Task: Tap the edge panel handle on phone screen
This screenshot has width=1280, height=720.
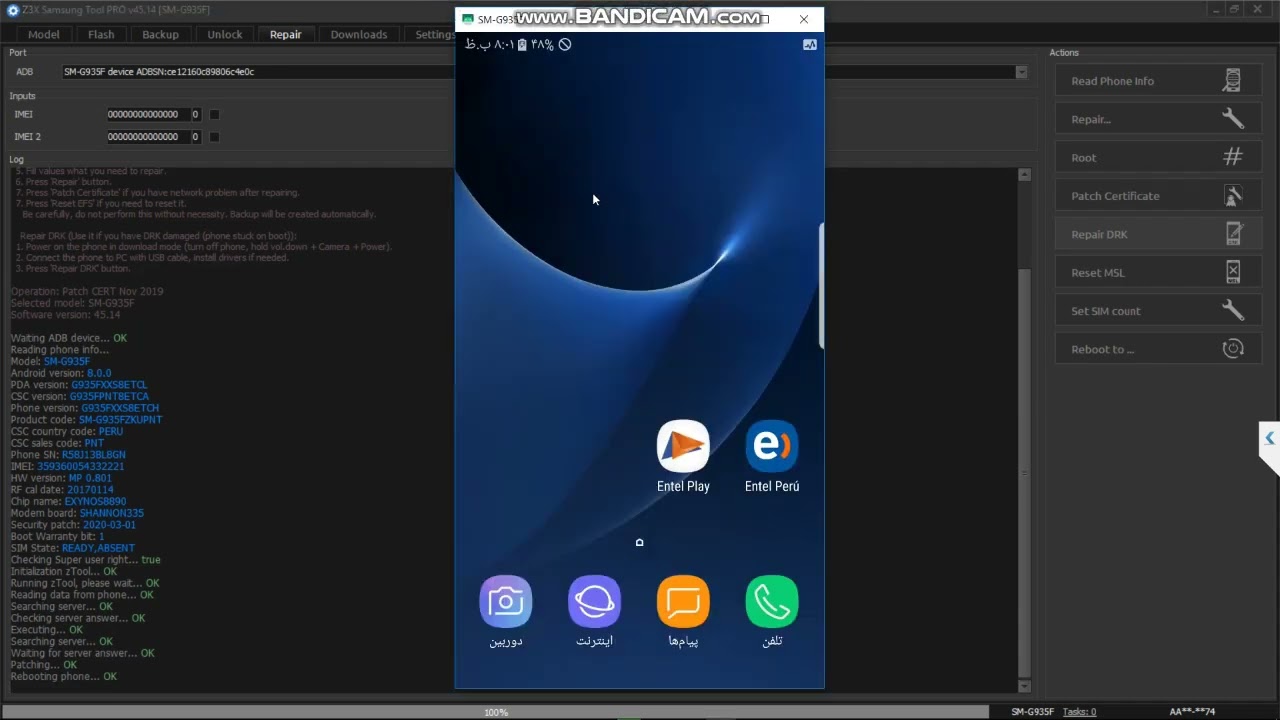Action: (821, 286)
